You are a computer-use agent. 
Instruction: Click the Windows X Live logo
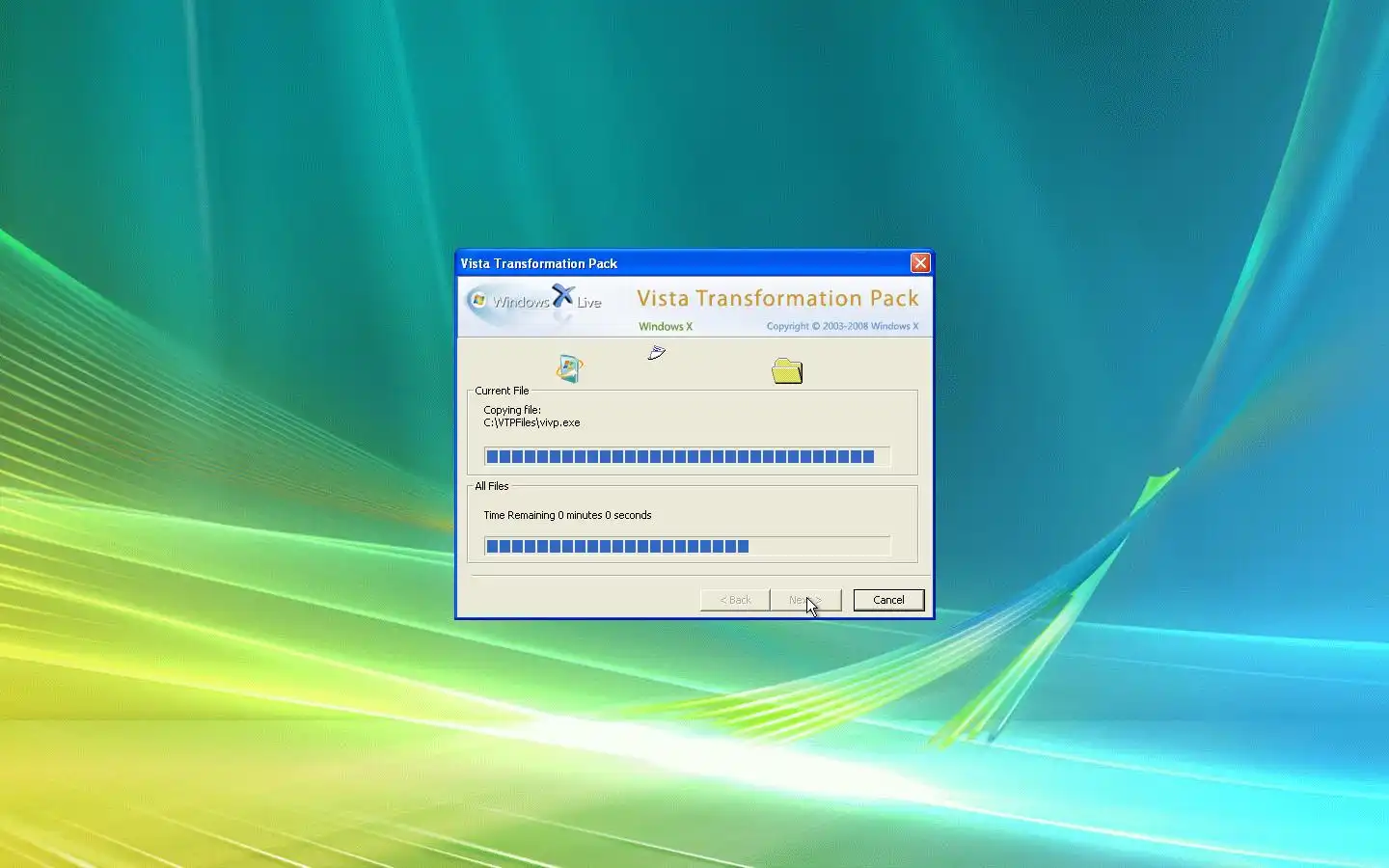coord(535,301)
